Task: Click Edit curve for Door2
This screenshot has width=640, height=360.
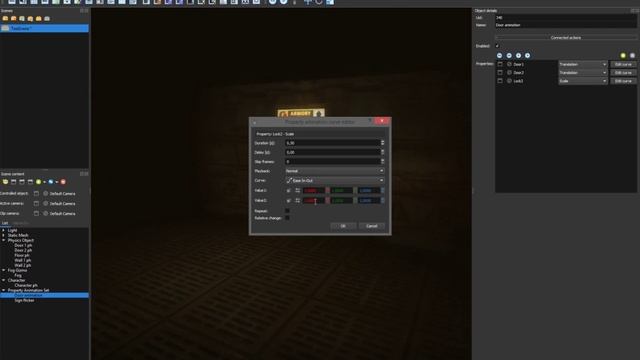Action: click(x=623, y=73)
